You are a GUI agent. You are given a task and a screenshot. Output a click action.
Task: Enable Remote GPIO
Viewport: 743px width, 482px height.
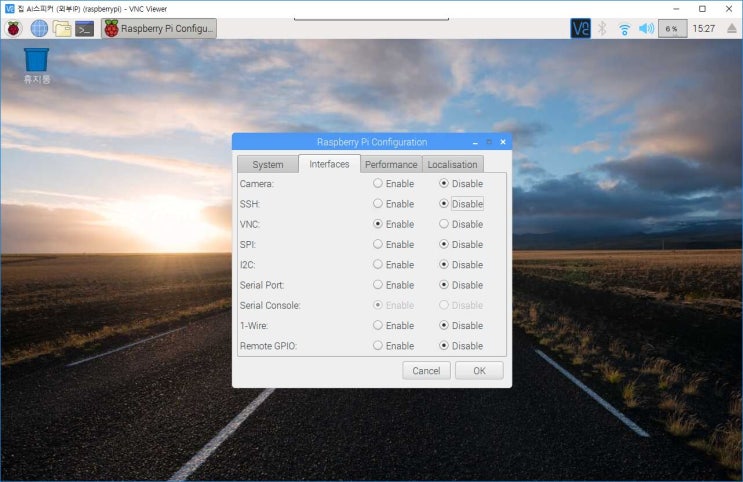pyautogui.click(x=393, y=346)
